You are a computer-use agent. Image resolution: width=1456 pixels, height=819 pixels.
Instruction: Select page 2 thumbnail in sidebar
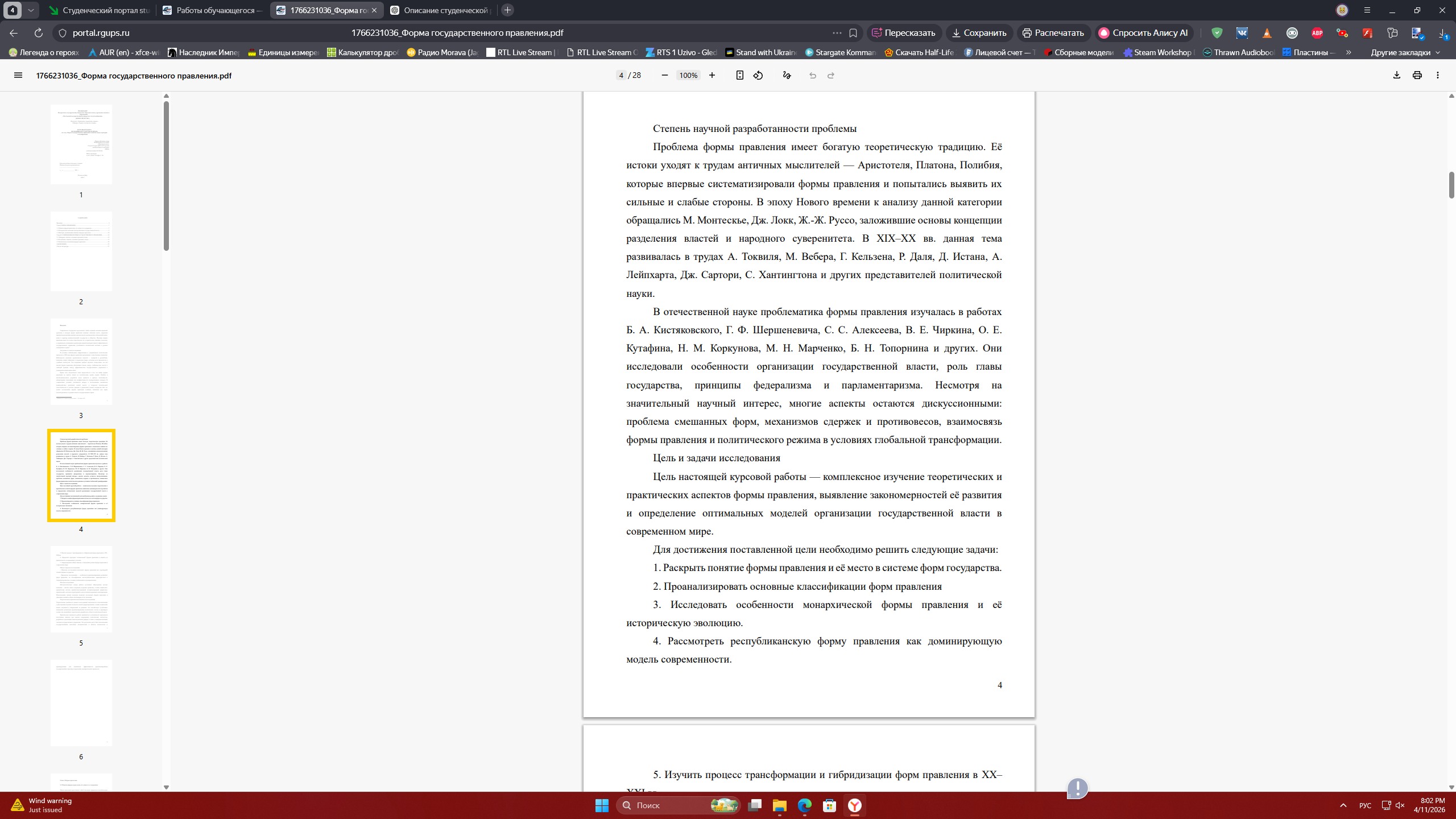click(81, 251)
